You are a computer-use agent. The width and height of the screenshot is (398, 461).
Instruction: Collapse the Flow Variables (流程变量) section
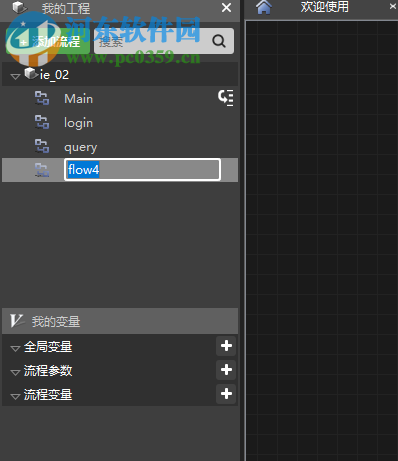pyautogui.click(x=15, y=397)
